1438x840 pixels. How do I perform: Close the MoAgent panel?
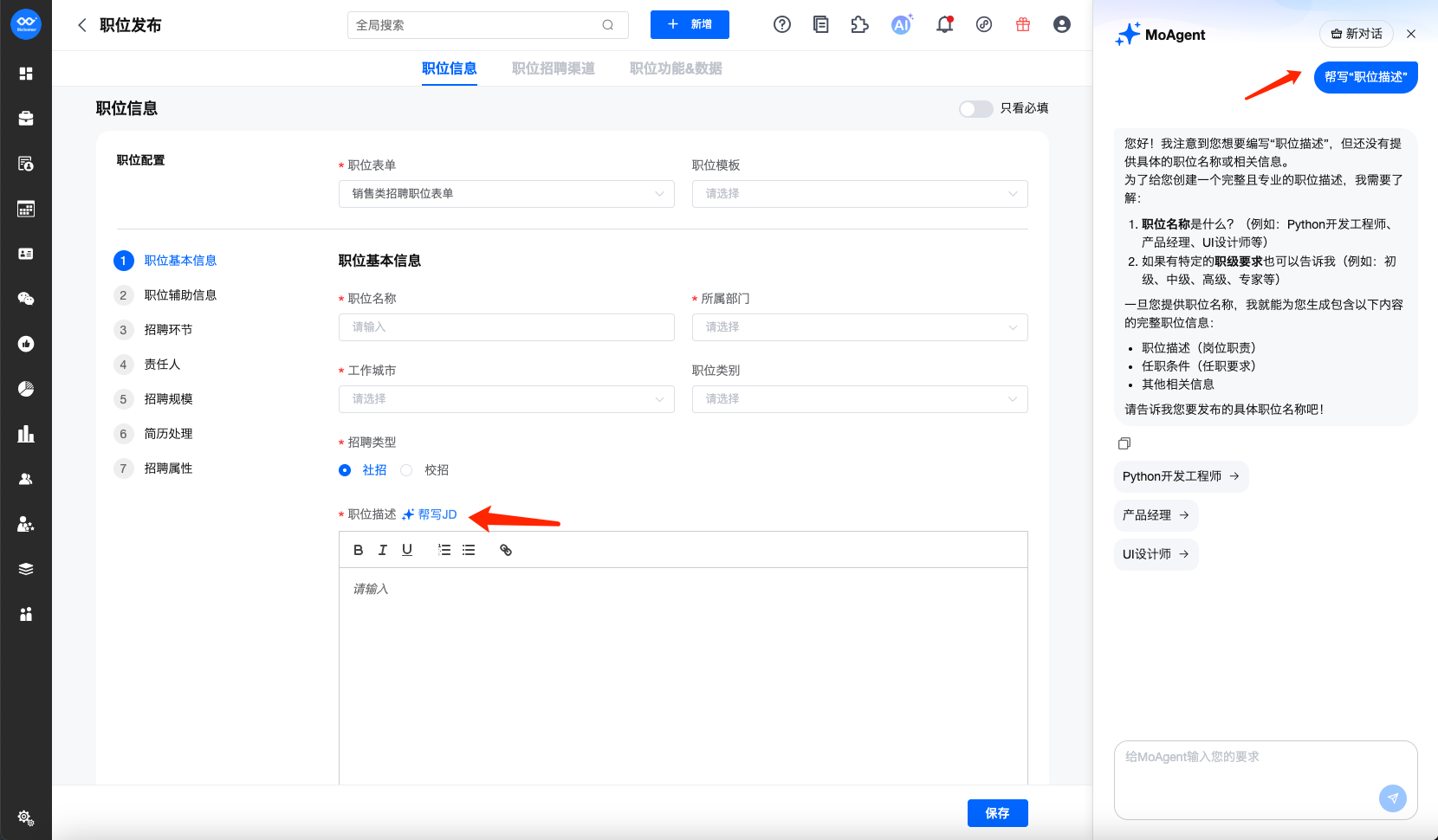click(1411, 34)
